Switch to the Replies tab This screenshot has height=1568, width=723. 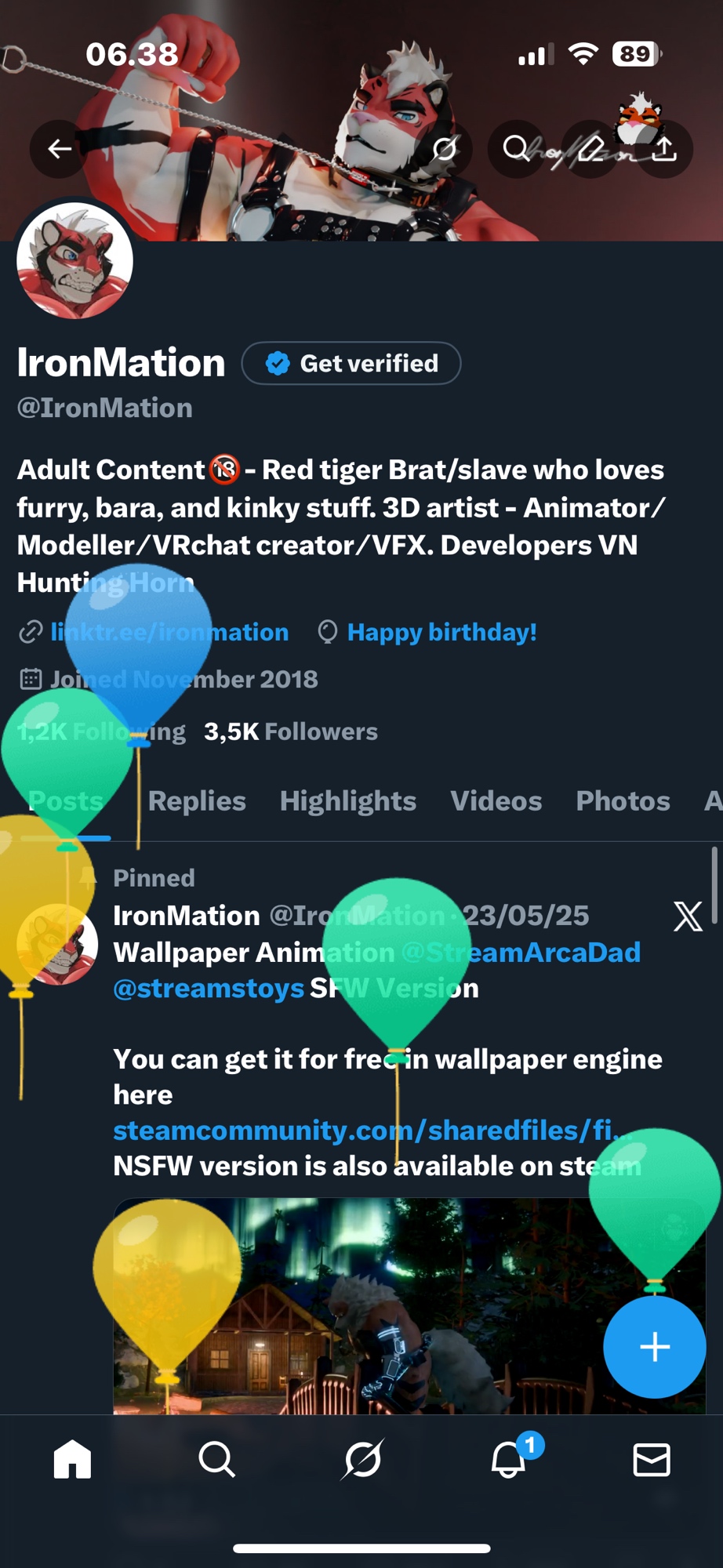pyautogui.click(x=197, y=801)
